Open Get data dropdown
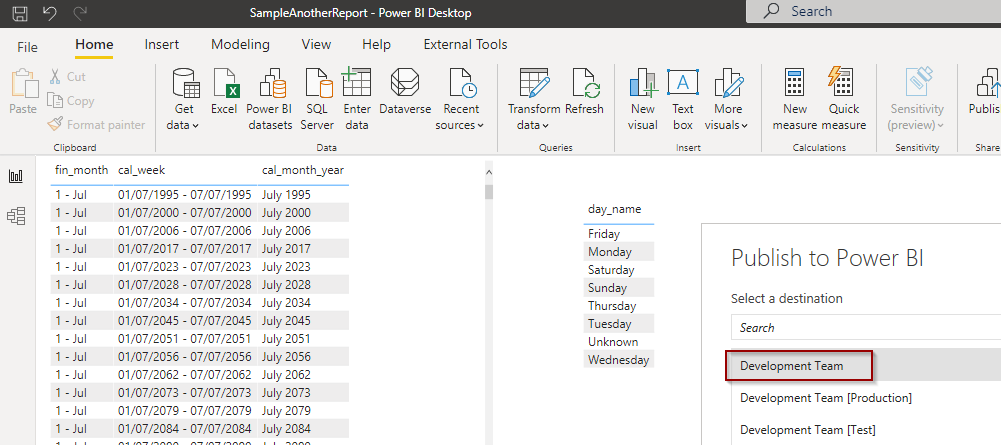This screenshot has width=1001, height=445. coord(183,100)
